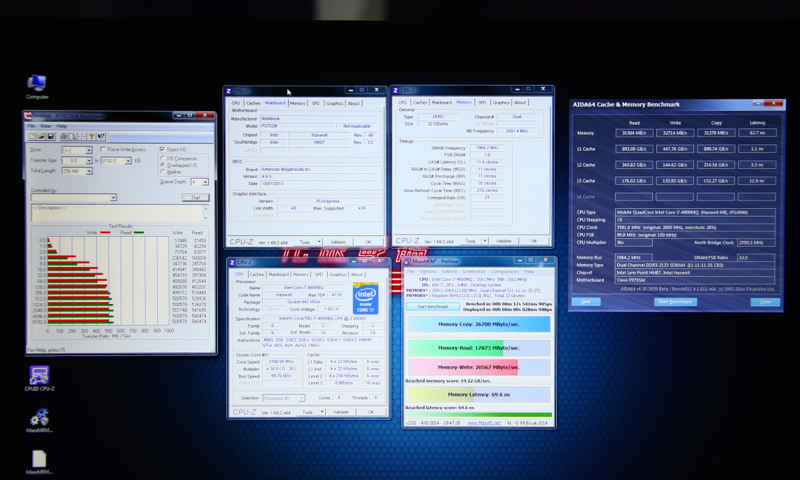The image size is (800, 480).
Task: Click Start benchmark in MaxxMEM
Action: [433, 307]
